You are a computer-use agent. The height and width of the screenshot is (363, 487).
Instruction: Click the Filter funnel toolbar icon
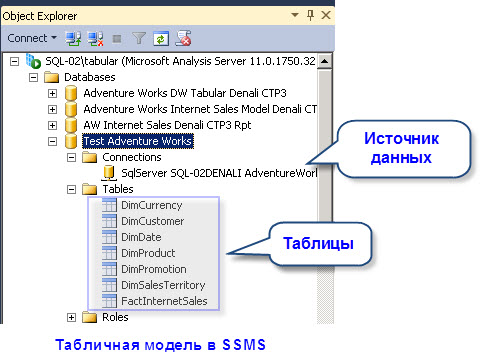pyautogui.click(x=139, y=38)
